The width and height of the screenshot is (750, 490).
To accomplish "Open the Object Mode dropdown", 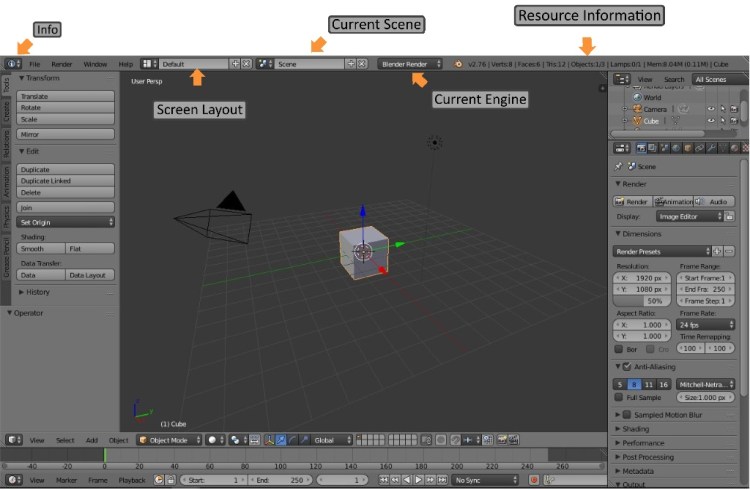I will point(170,440).
